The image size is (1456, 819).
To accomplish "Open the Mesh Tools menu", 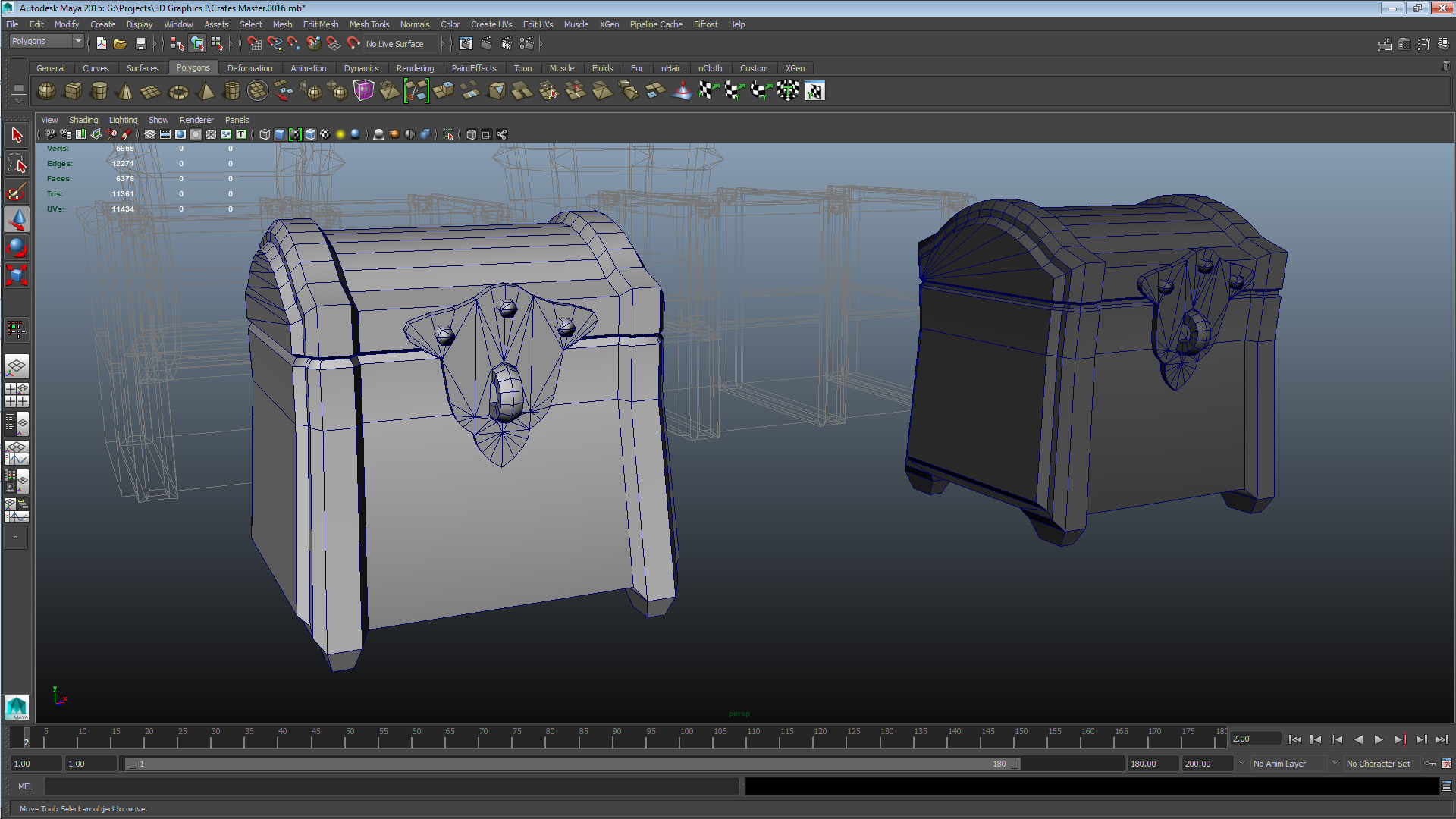I will (369, 24).
